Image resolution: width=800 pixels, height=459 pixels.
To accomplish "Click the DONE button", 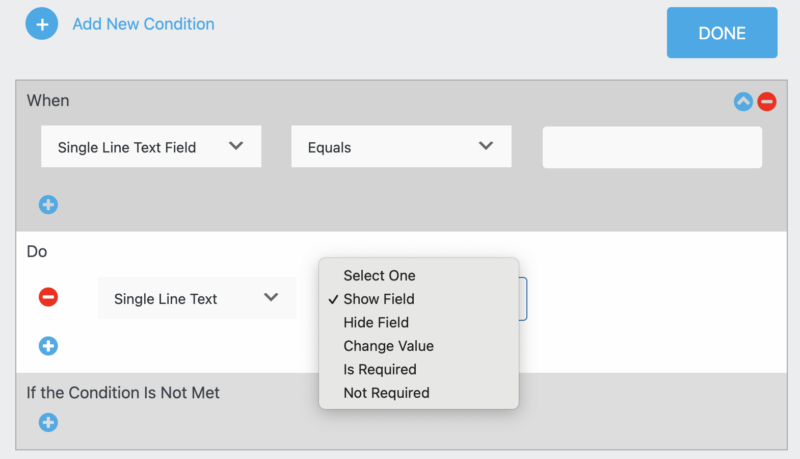I will pyautogui.click(x=722, y=33).
